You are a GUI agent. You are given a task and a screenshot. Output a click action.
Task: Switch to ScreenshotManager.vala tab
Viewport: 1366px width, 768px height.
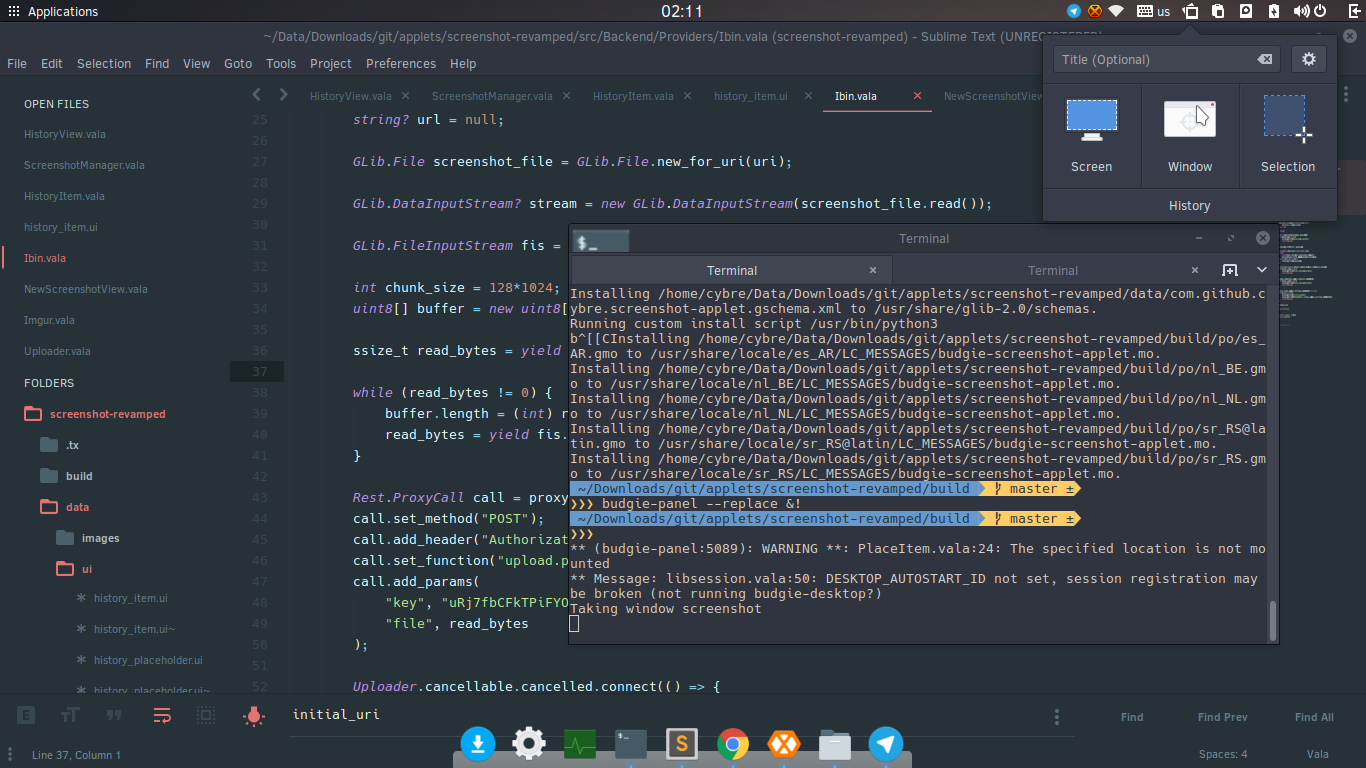[x=492, y=96]
